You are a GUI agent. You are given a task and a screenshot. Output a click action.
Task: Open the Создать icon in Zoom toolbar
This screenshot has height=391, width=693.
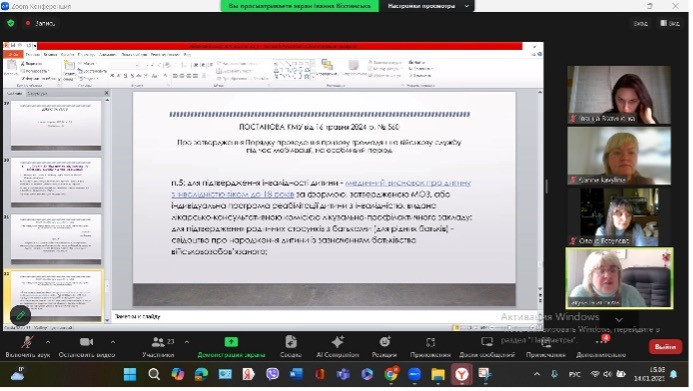[x=291, y=346]
